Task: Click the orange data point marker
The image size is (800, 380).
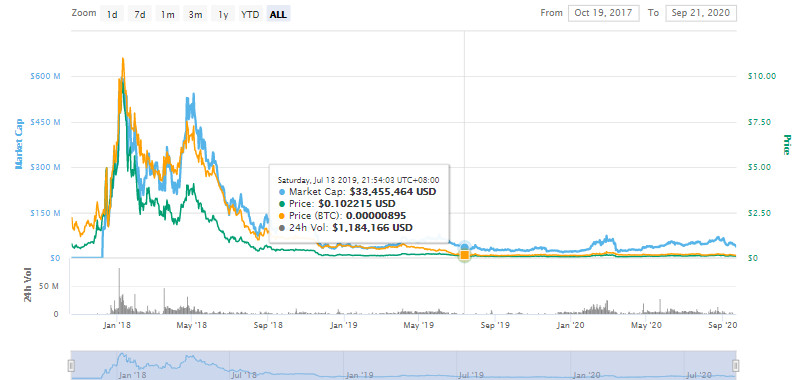Action: [464, 255]
